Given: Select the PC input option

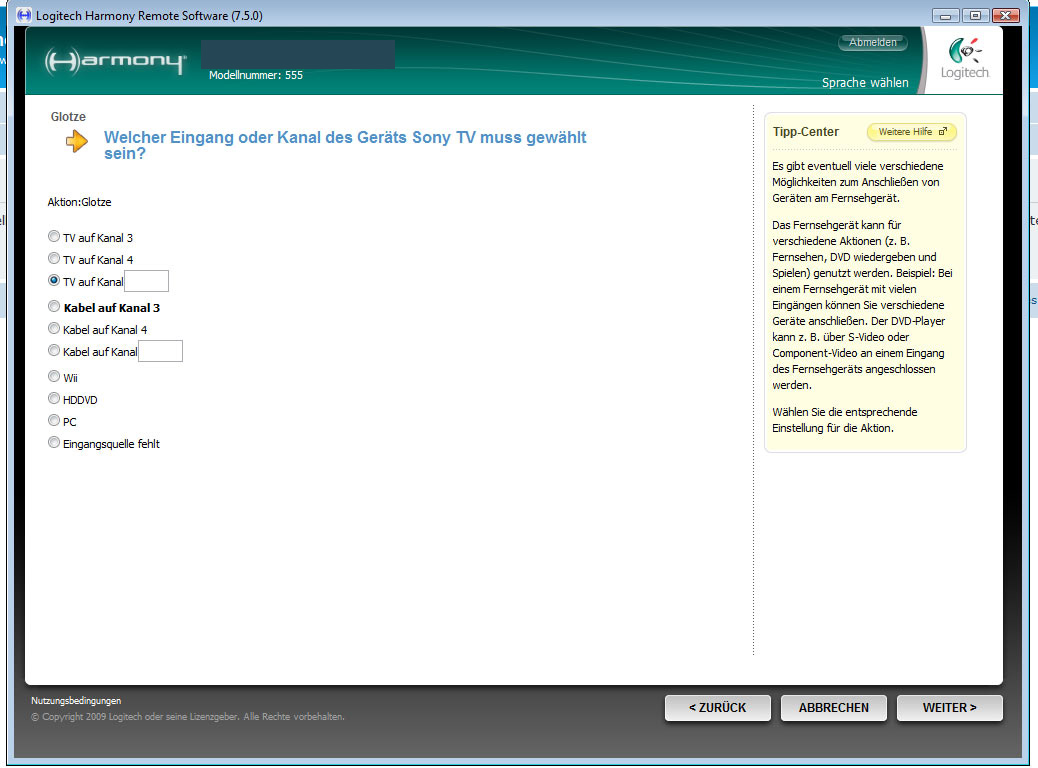Looking at the screenshot, I should tap(54, 420).
